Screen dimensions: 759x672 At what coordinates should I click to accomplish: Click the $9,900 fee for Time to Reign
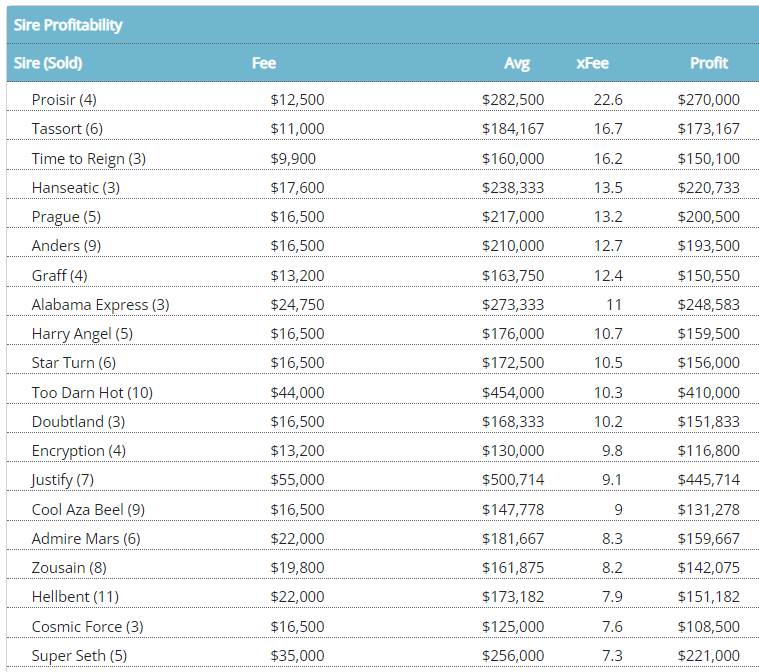(x=293, y=159)
